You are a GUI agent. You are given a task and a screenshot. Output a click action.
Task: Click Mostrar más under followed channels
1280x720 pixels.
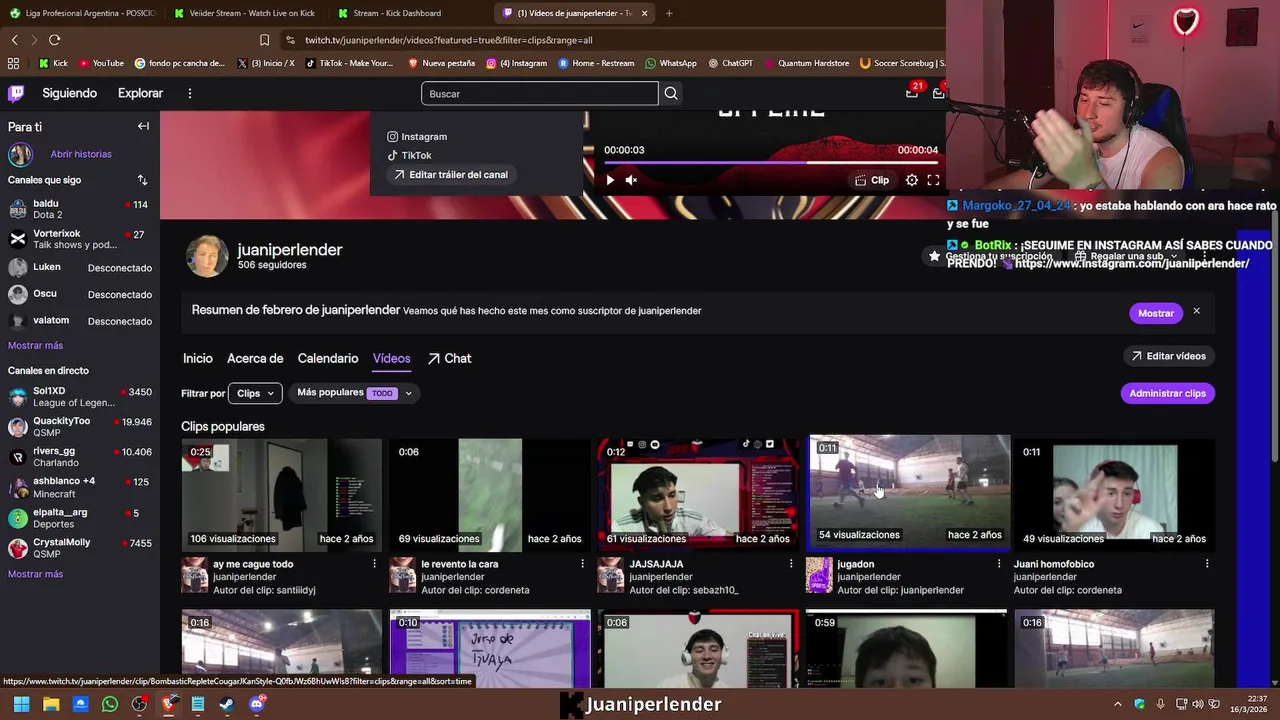point(35,345)
